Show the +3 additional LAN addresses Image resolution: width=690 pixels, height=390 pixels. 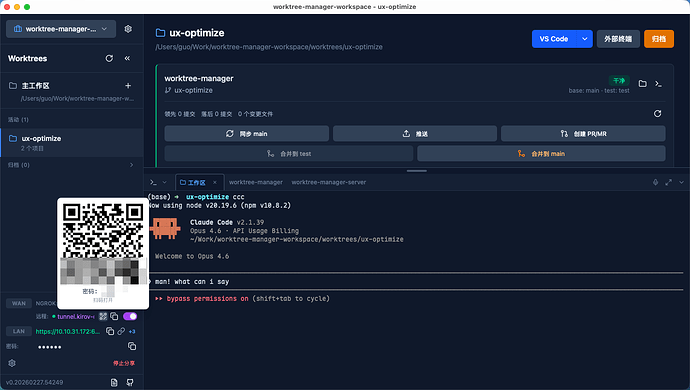(132, 331)
